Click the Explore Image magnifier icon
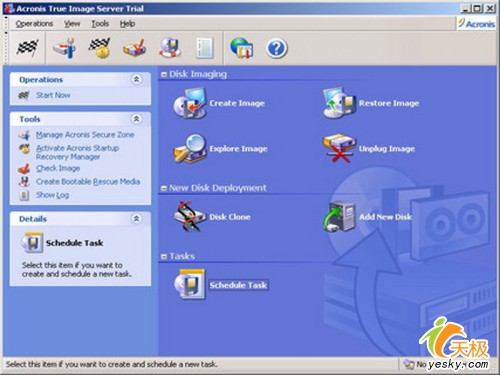 pyautogui.click(x=190, y=149)
